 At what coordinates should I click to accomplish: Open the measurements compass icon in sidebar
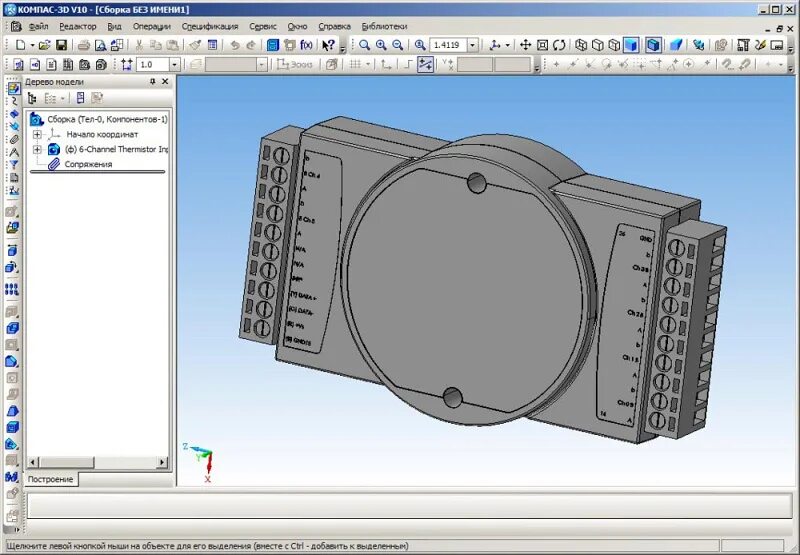[x=13, y=152]
